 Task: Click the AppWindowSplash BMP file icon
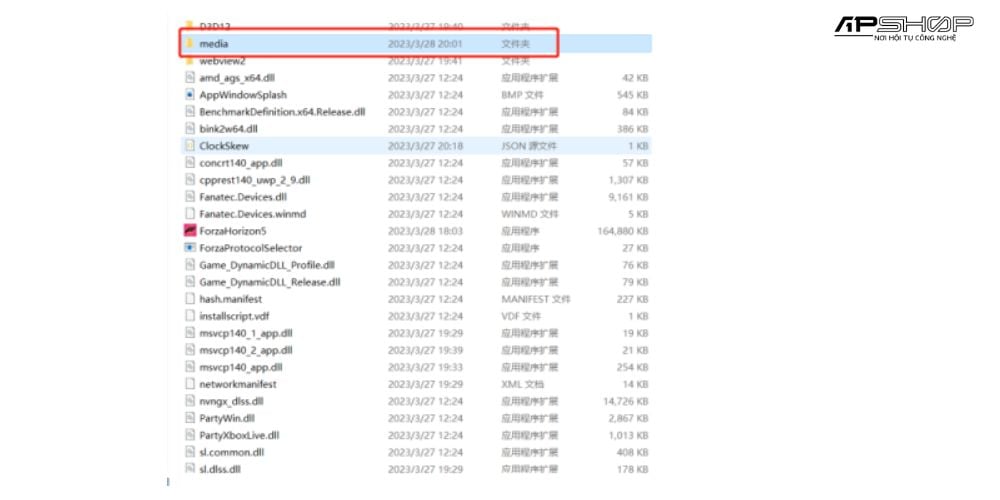pyautogui.click(x=190, y=95)
